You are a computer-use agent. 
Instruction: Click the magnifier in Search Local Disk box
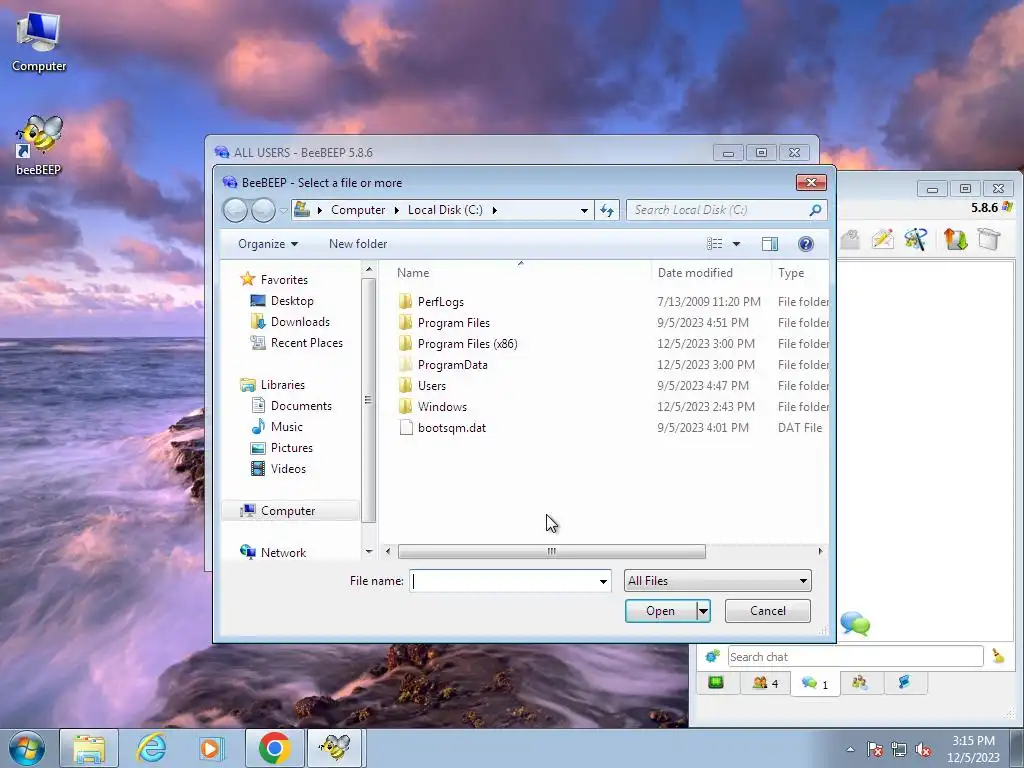[815, 210]
